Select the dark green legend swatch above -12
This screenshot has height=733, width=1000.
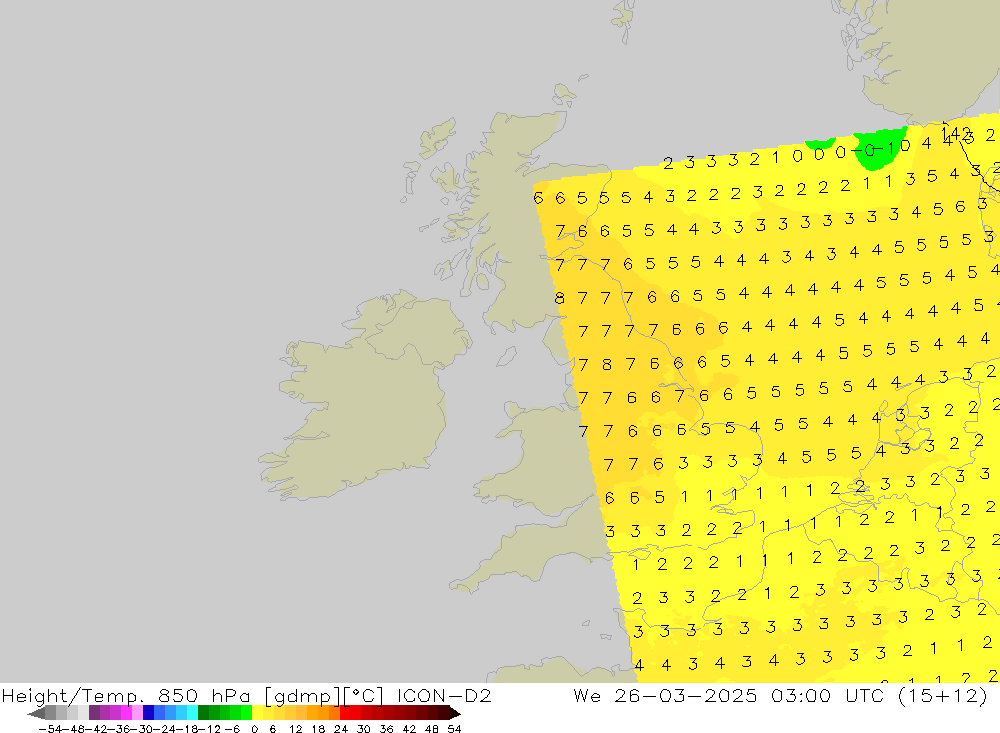click(203, 713)
